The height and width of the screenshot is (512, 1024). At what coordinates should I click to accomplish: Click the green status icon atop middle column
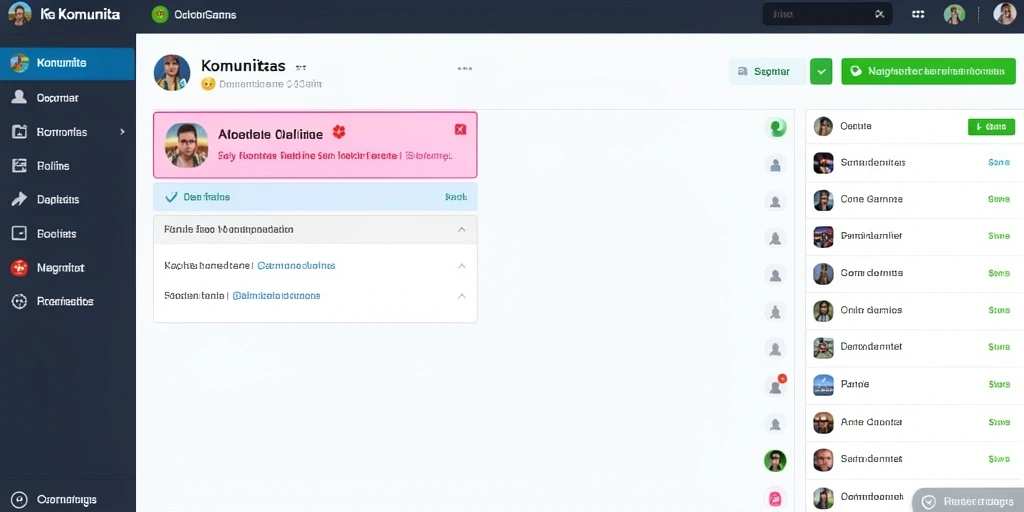(x=776, y=127)
